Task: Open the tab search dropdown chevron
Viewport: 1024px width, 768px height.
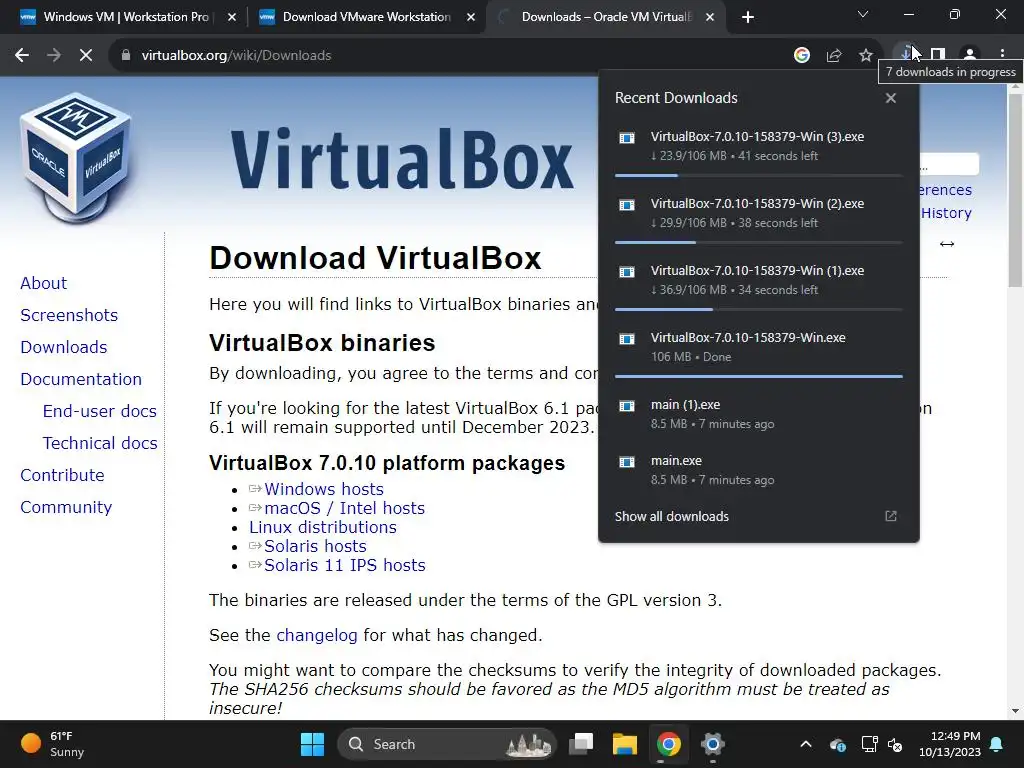Action: [863, 14]
